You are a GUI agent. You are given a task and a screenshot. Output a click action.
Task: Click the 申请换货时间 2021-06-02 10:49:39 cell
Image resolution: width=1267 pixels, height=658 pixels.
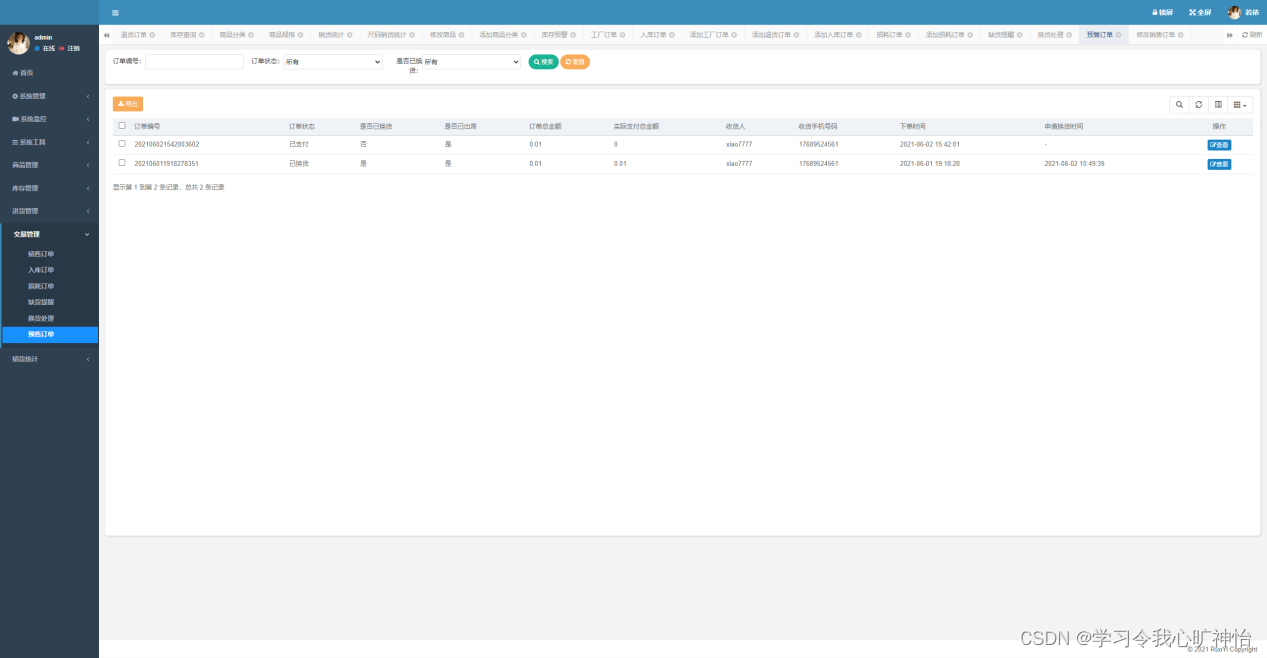click(x=1074, y=164)
